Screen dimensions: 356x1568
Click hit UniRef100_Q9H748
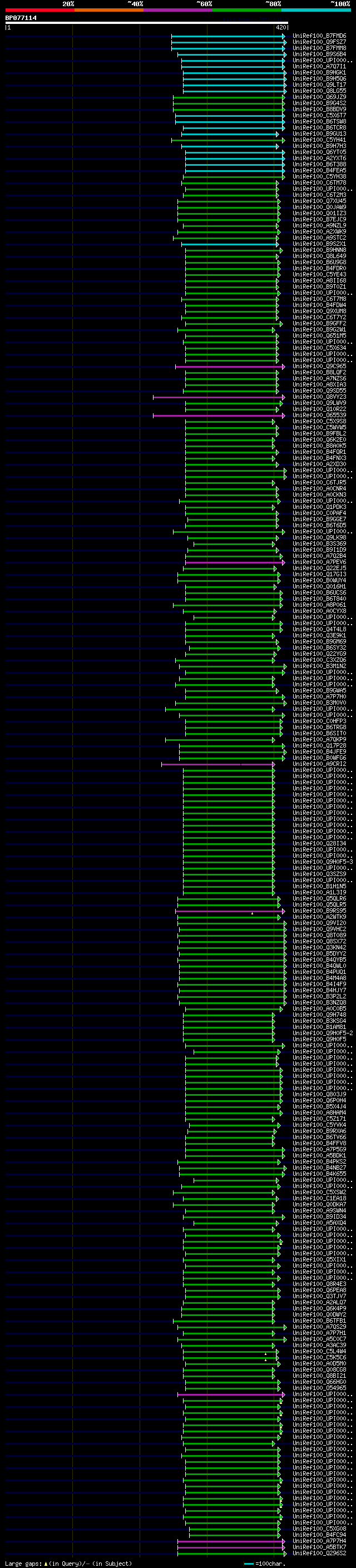point(319,1015)
